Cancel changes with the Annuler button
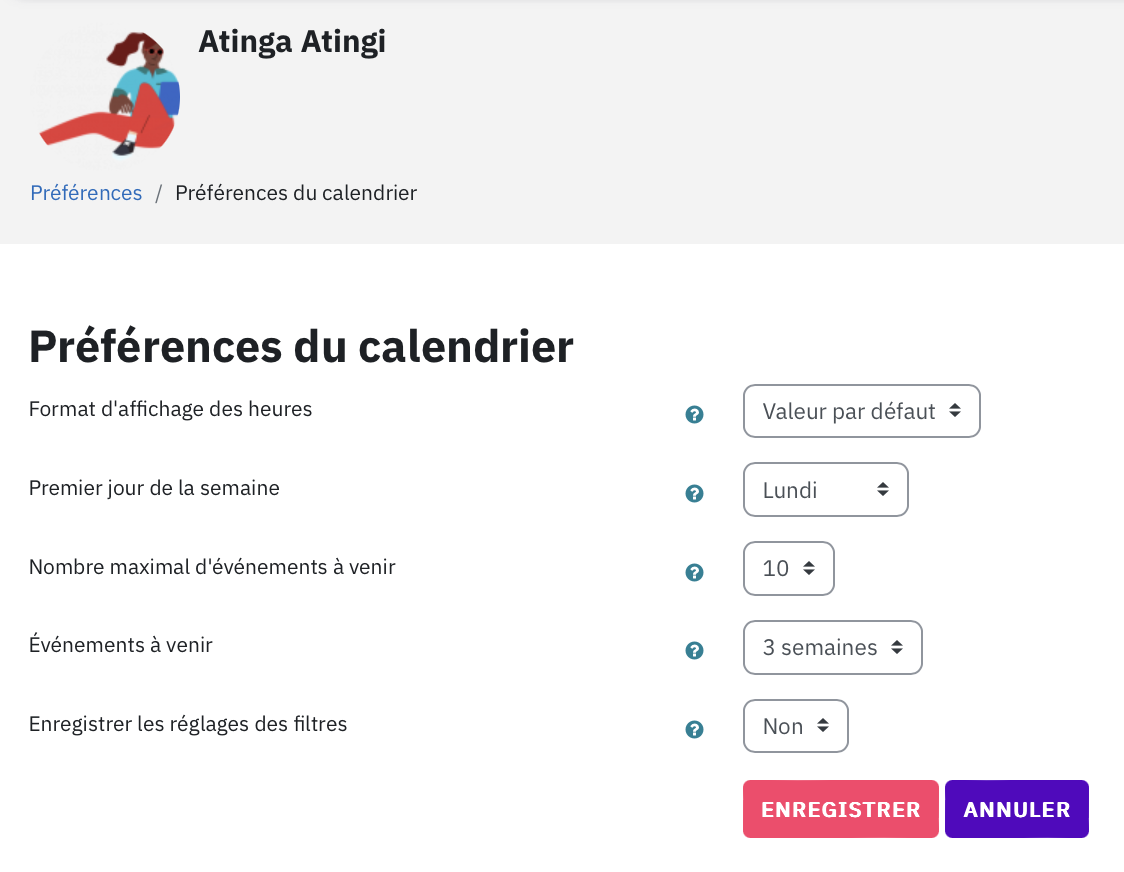The width and height of the screenshot is (1124, 872). 1016,809
